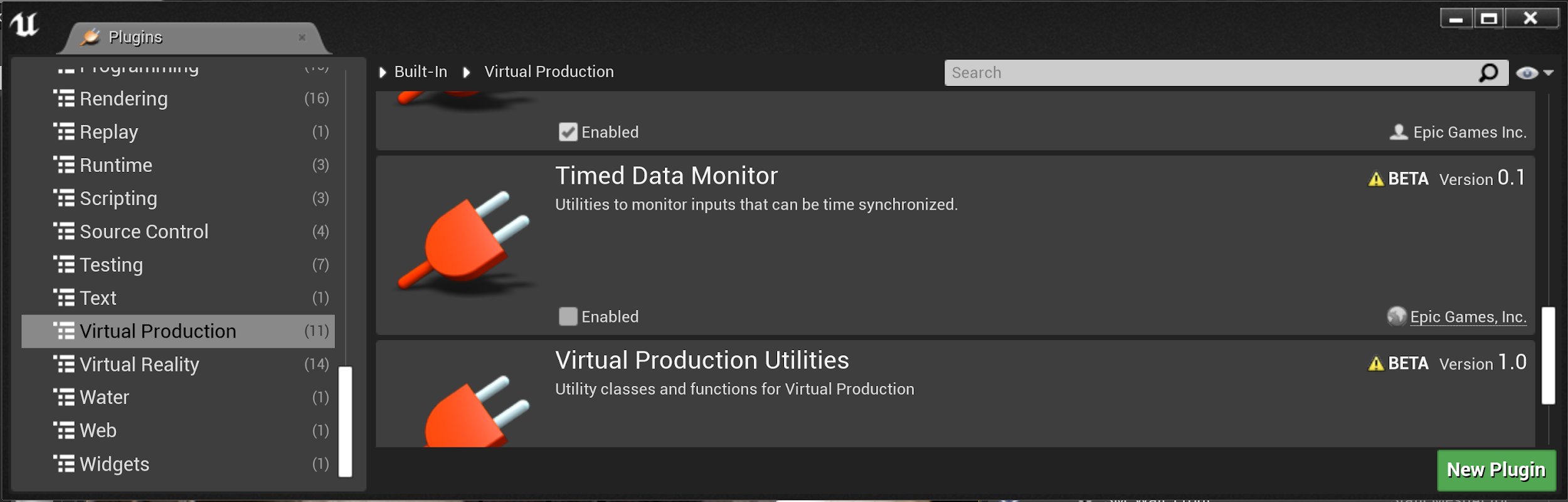The image size is (1568, 502).
Task: Click the Unreal Engine logo icon
Action: pyautogui.click(x=24, y=25)
